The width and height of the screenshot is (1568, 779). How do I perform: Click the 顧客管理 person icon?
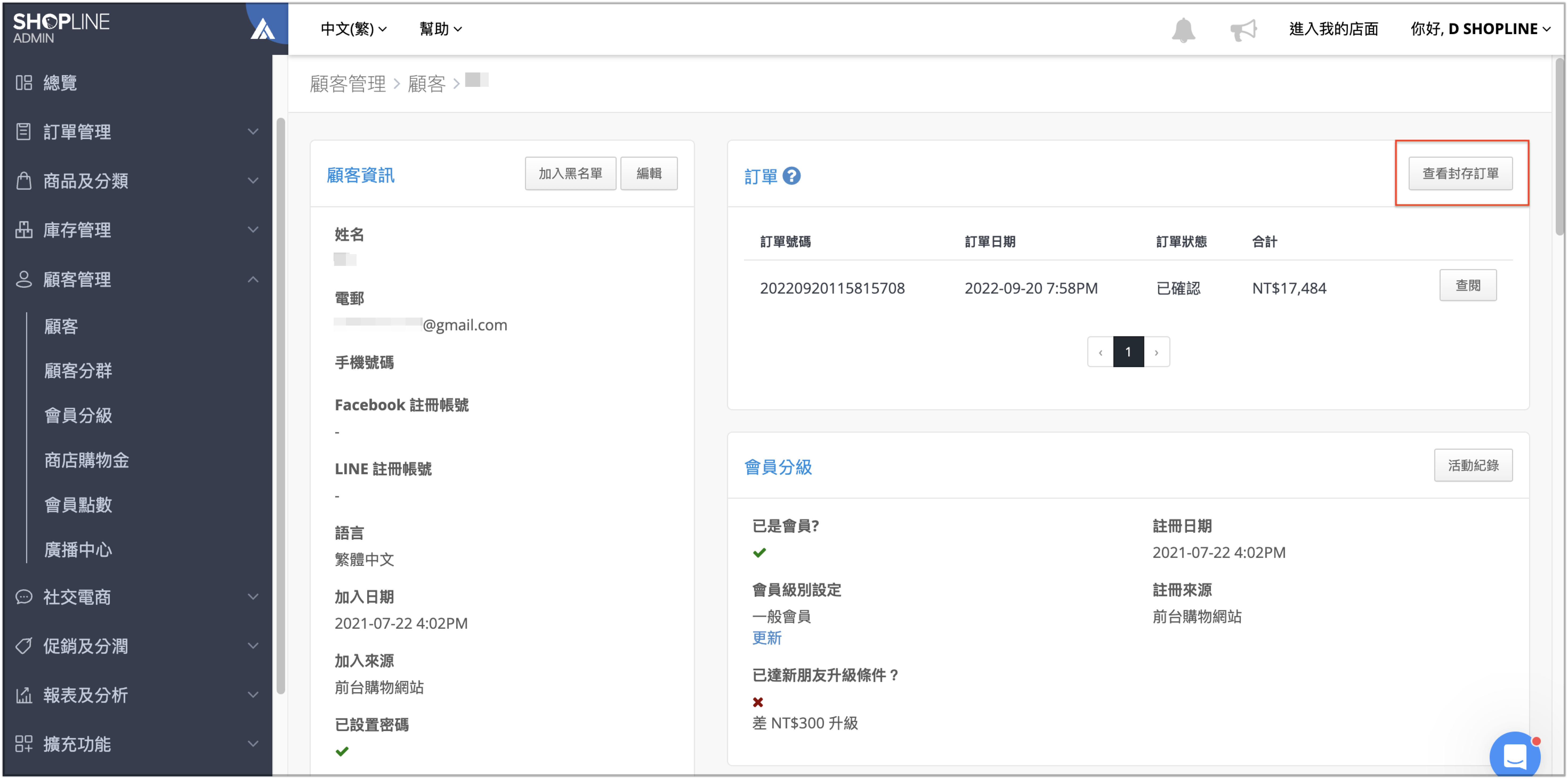[24, 279]
